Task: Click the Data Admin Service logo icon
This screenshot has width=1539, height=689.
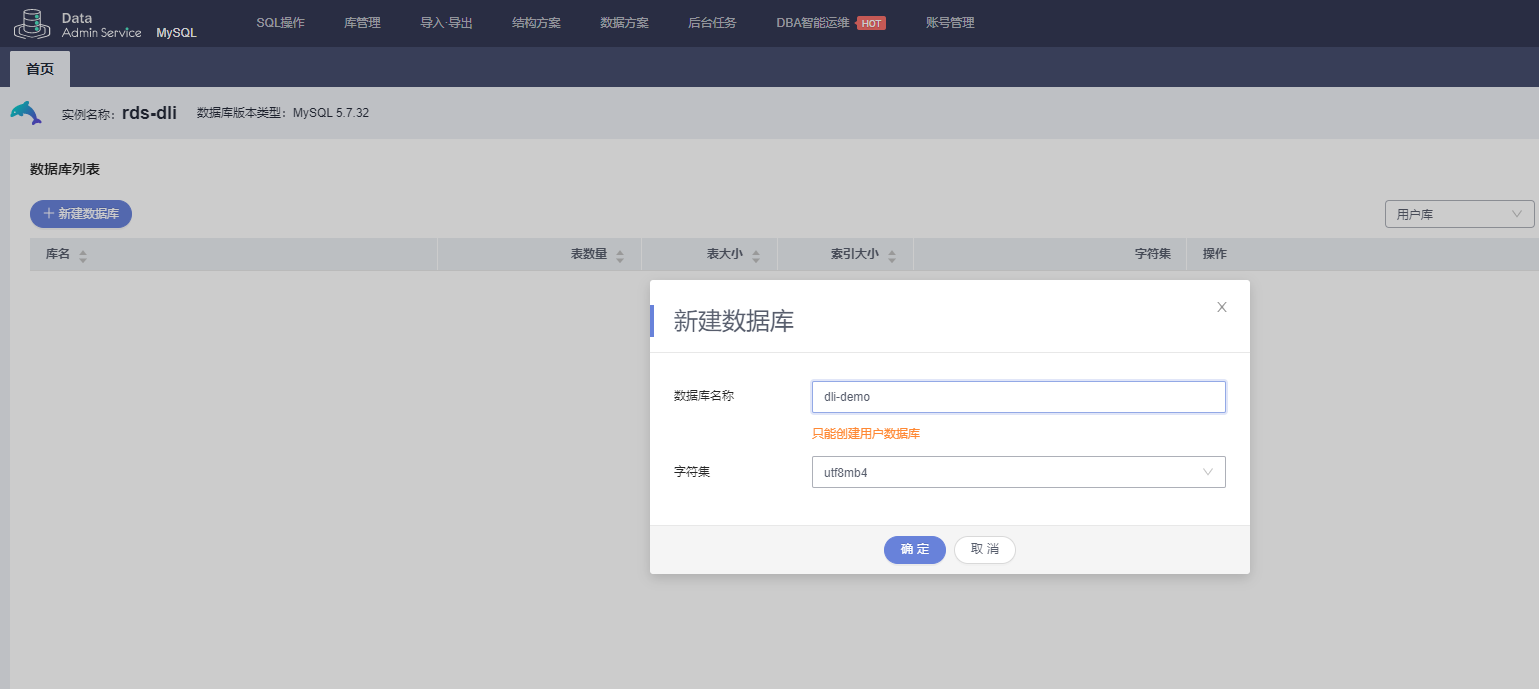Action: tap(32, 24)
